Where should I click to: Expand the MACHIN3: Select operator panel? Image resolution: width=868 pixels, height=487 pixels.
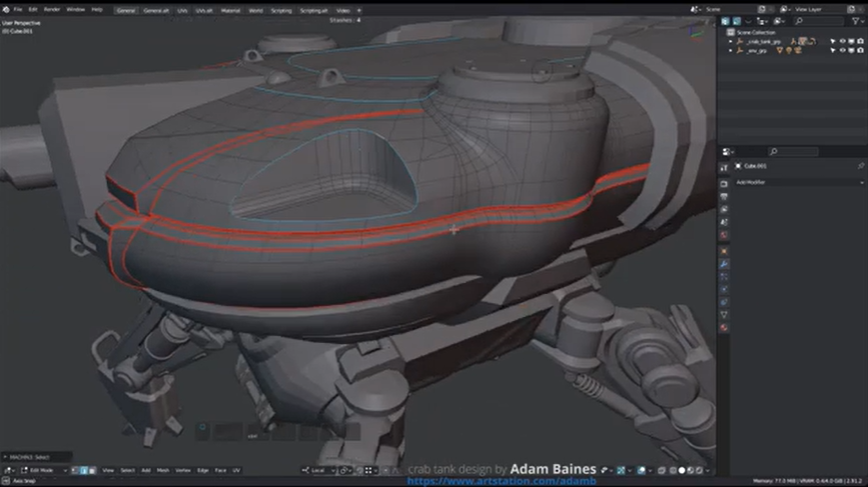coord(36,457)
